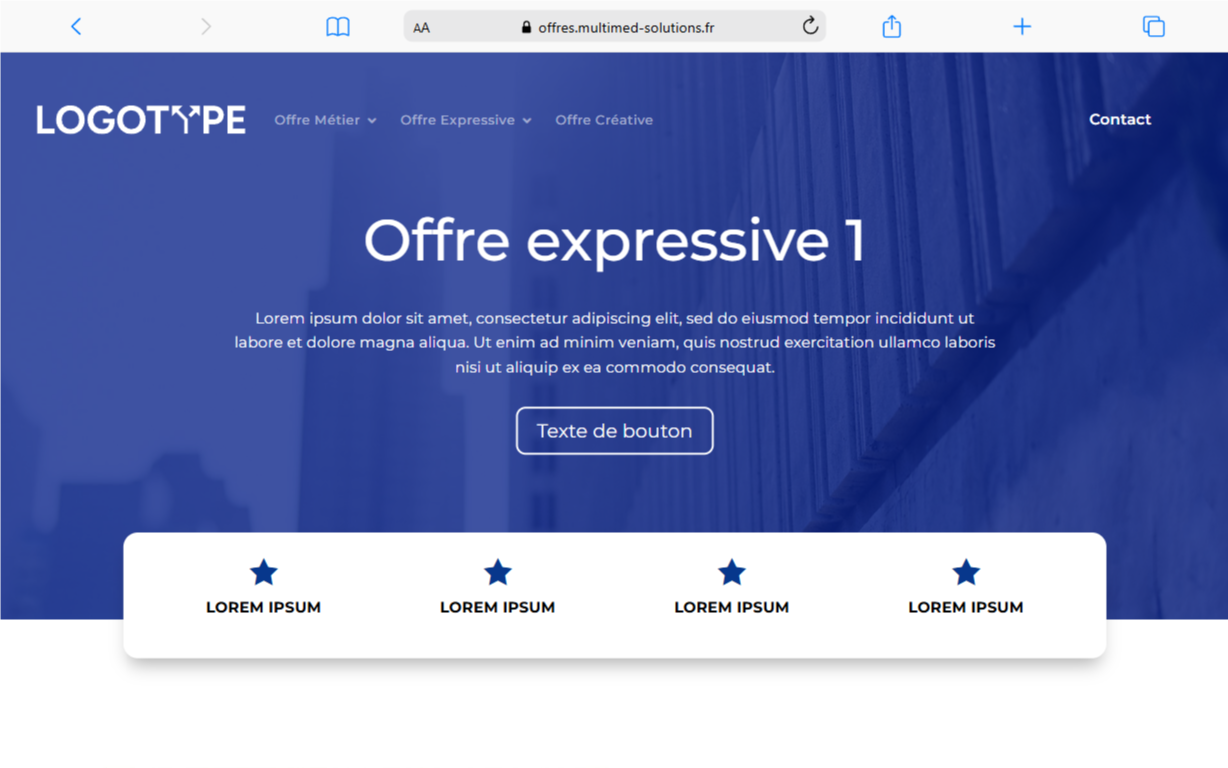Reload the page with the refresh icon
Image resolution: width=1228 pixels, height=768 pixels.
pyautogui.click(x=810, y=26)
